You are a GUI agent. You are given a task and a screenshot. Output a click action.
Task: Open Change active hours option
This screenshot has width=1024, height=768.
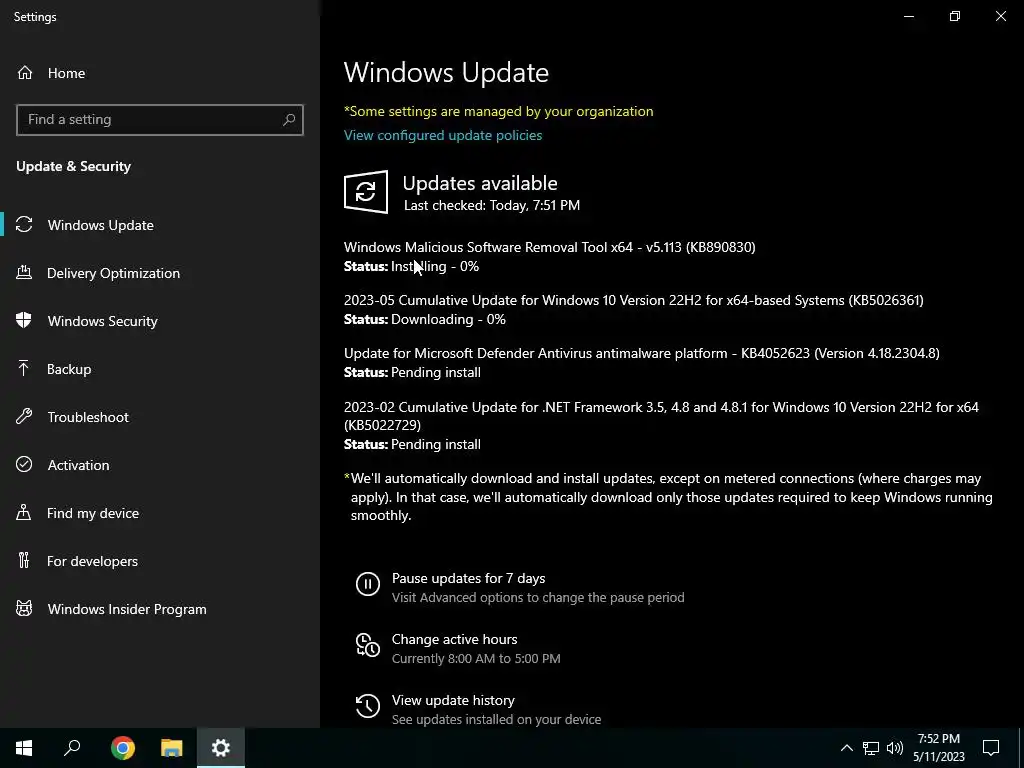[x=455, y=639]
